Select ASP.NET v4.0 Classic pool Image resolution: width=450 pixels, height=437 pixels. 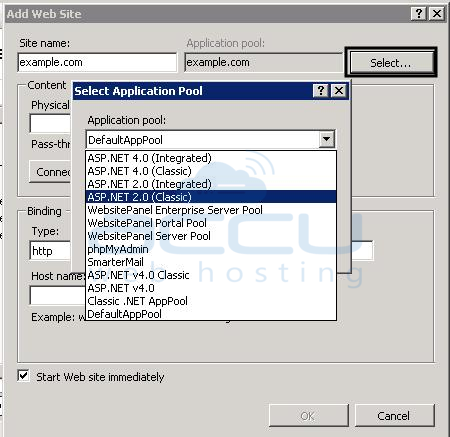[x=211, y=275]
